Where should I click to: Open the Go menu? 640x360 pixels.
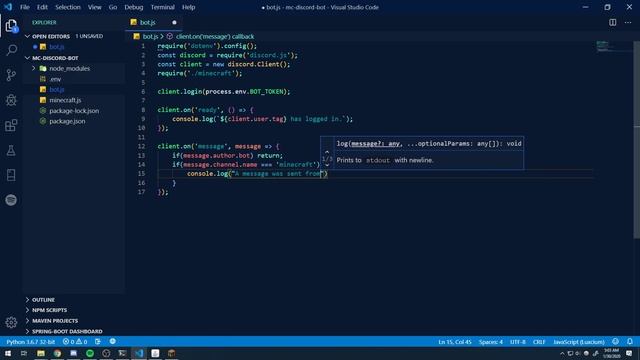pyautogui.click(x=113, y=7)
